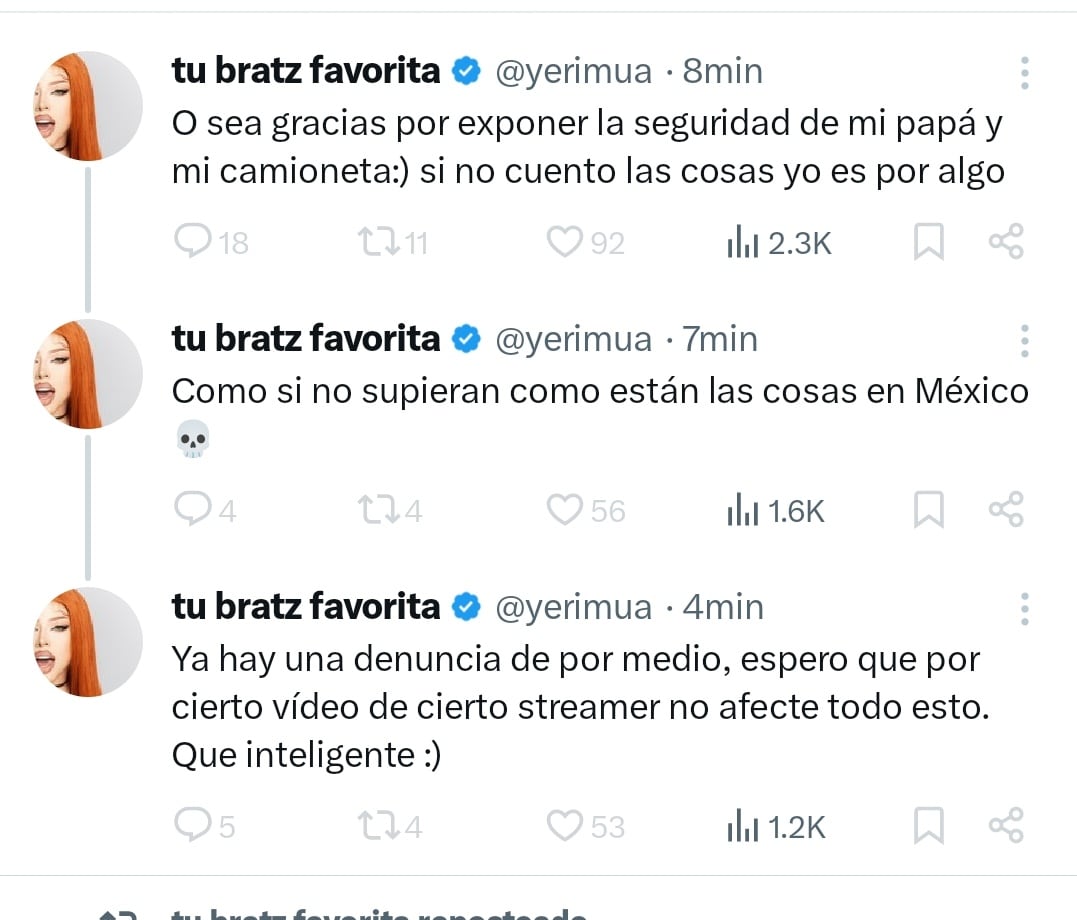
Task: Click the reply bubble showing 4 replies
Action: tap(192, 510)
